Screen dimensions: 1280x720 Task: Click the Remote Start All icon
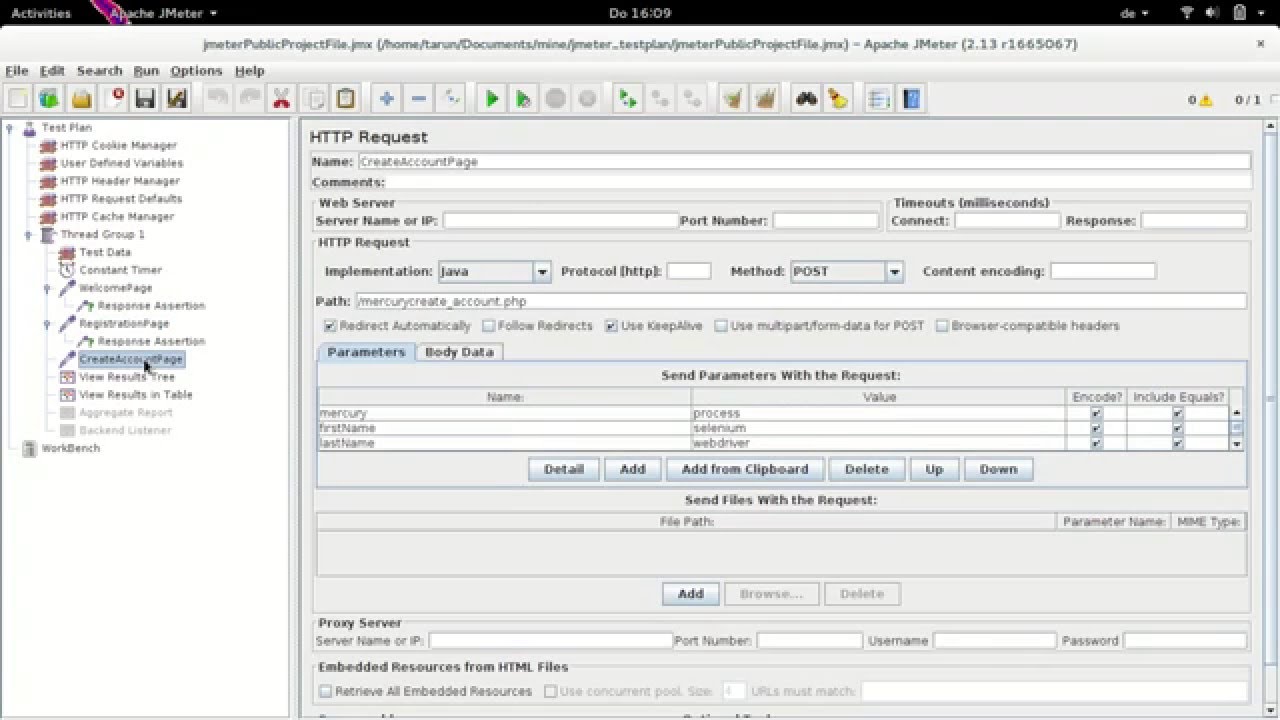(x=627, y=98)
